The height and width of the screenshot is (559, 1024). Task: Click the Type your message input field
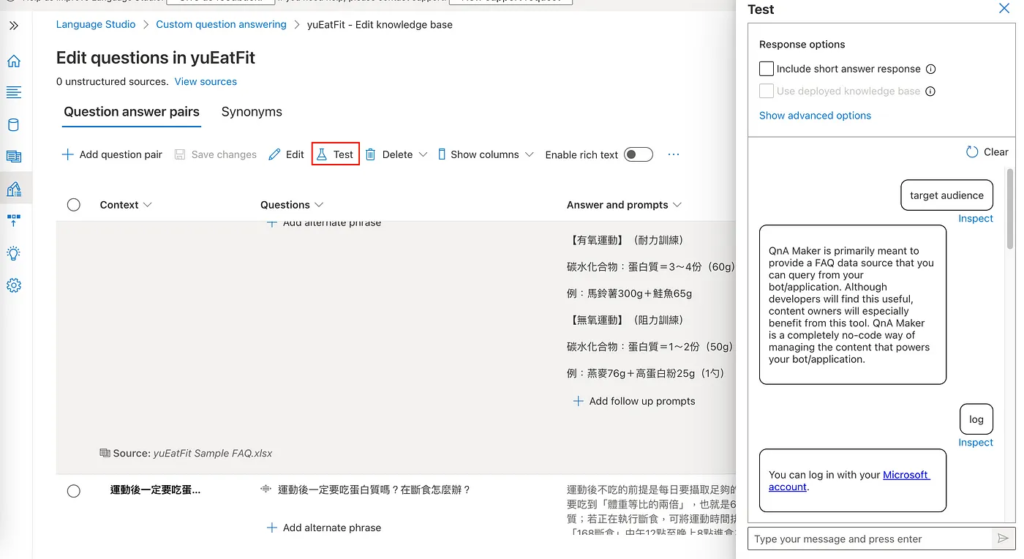870,539
